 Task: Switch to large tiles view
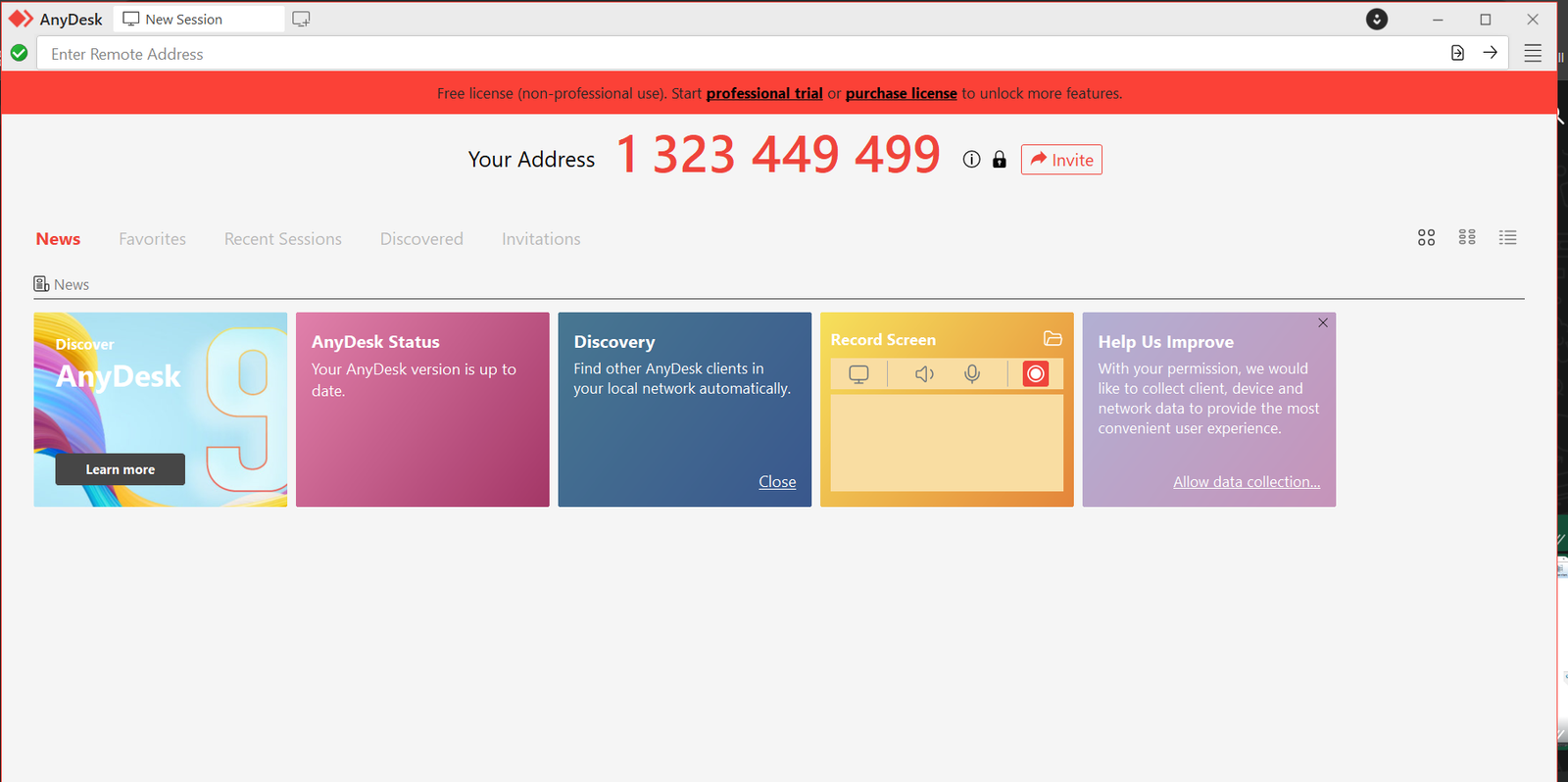click(1426, 238)
